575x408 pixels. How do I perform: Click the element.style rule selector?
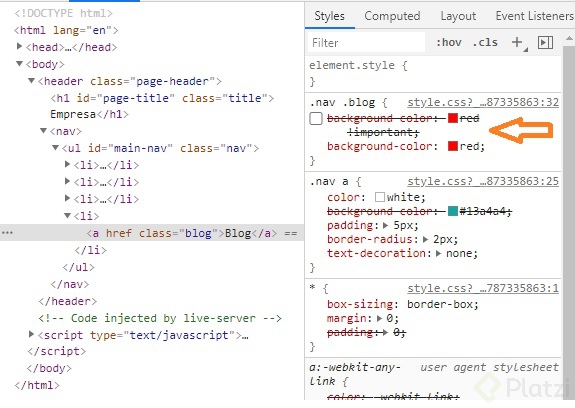[352, 65]
